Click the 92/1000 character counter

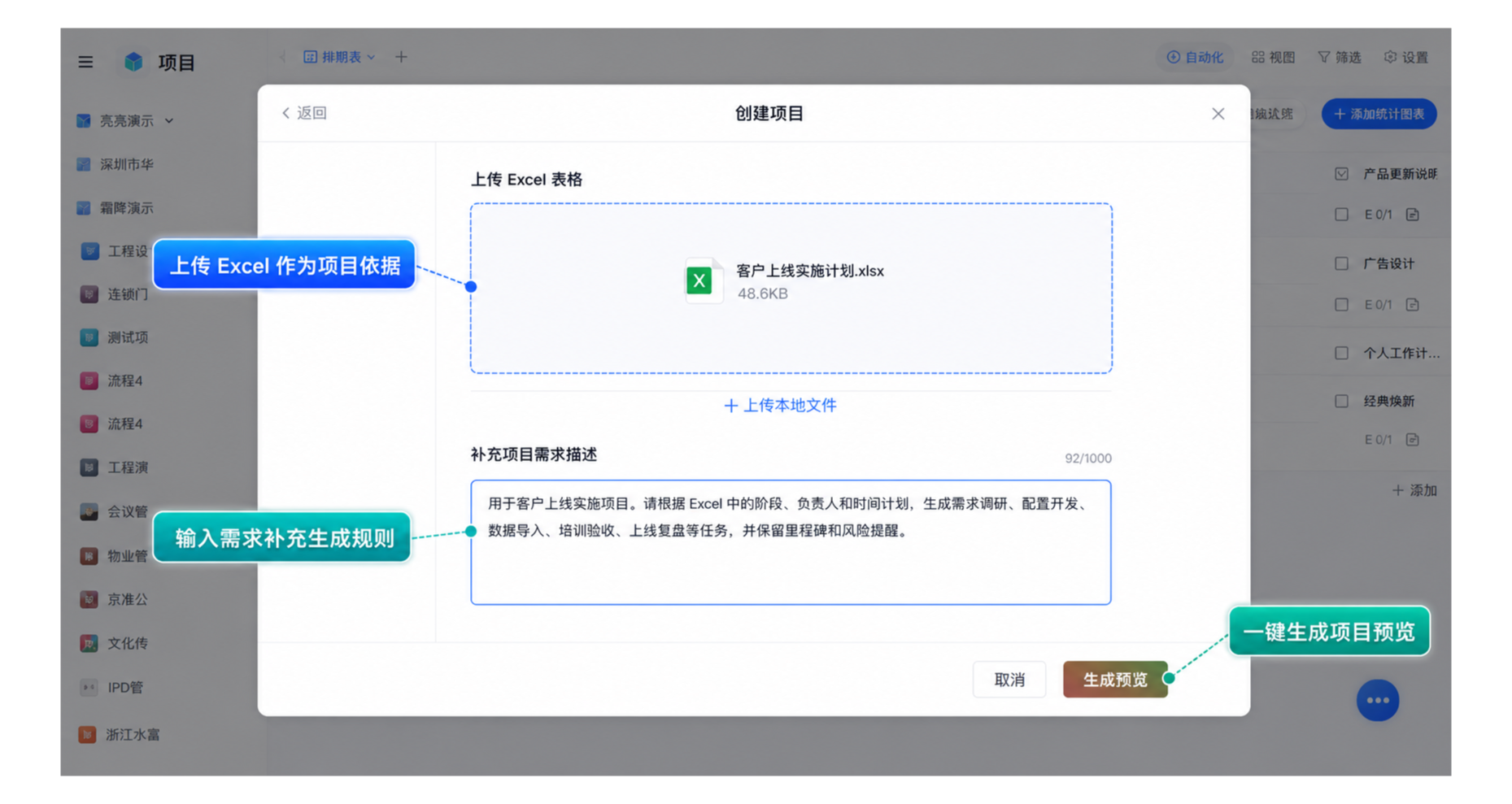pyautogui.click(x=1088, y=458)
